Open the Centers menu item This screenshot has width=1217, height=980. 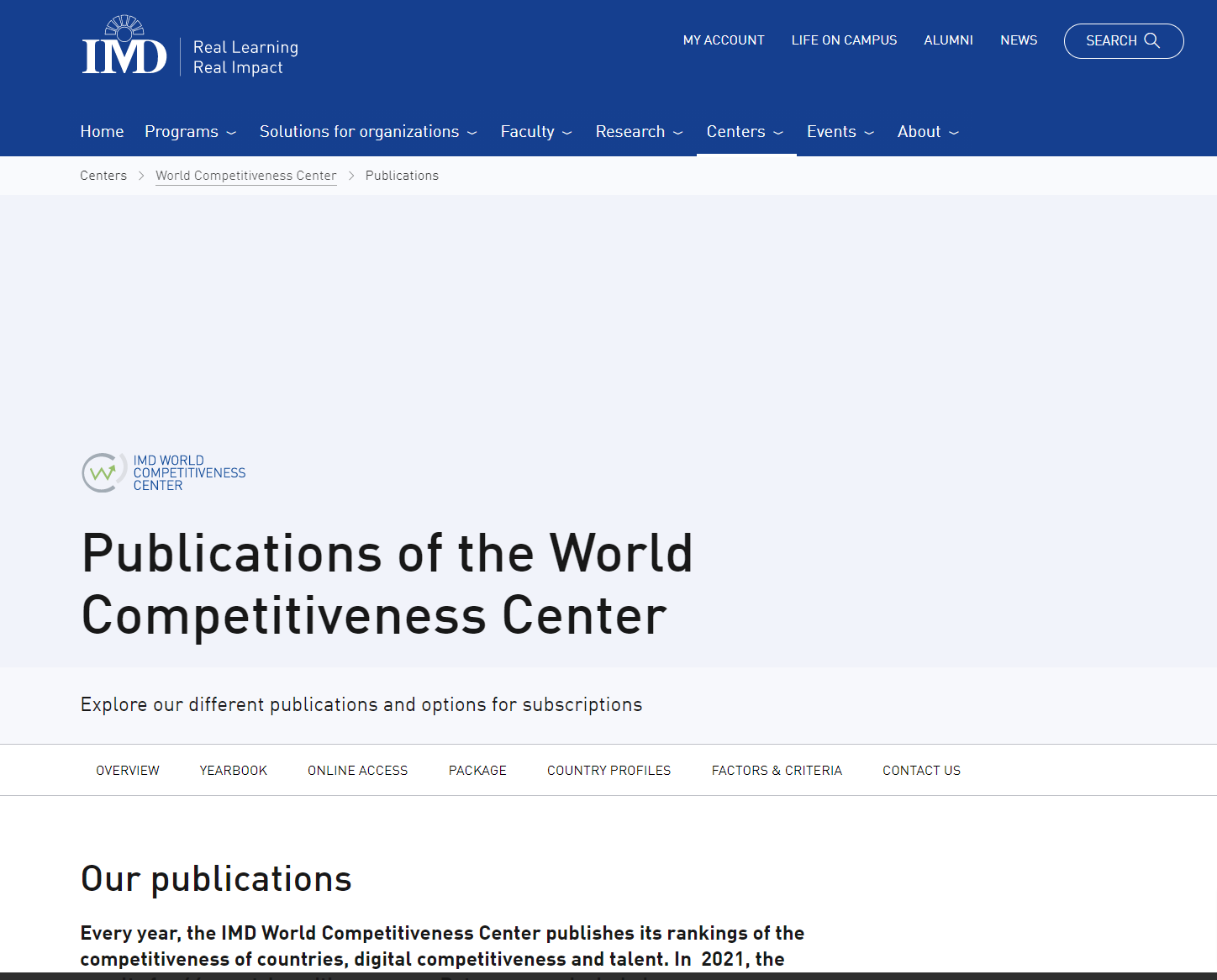(735, 132)
